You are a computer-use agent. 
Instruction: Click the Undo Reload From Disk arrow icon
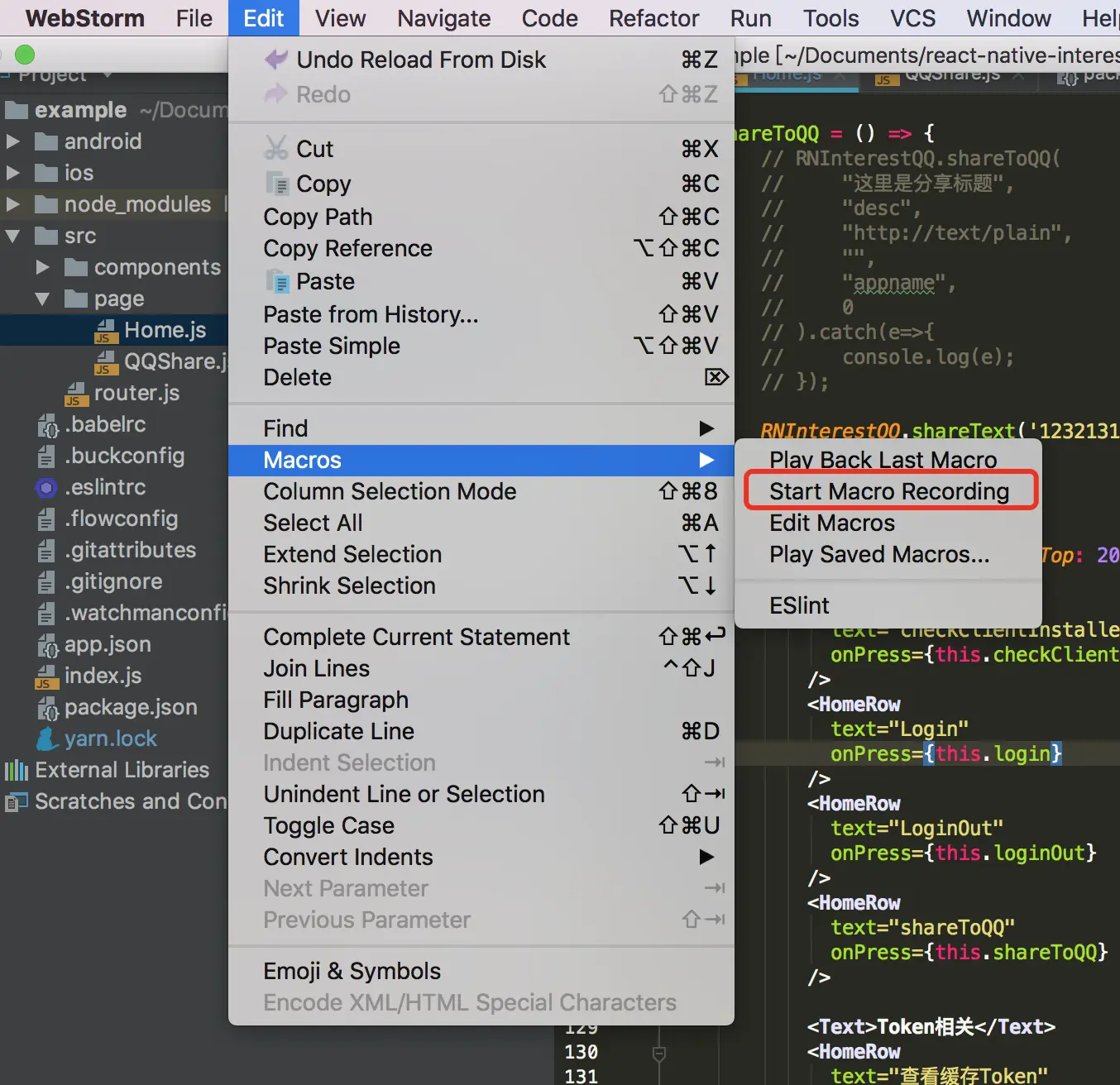coord(275,60)
